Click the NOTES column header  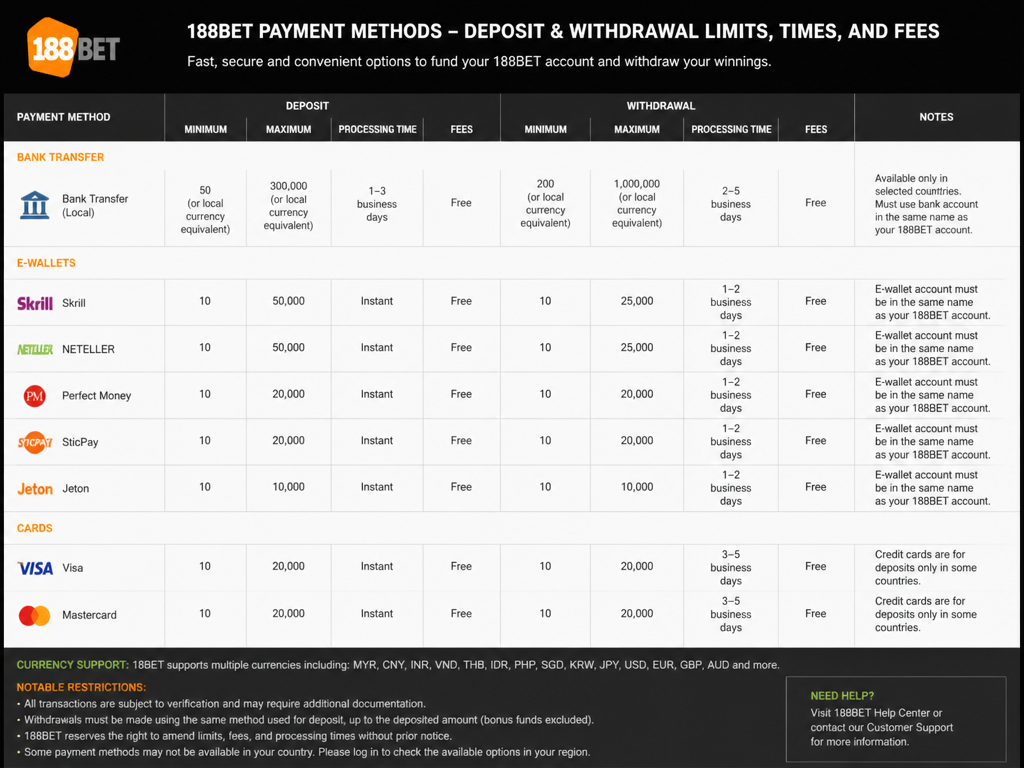936,117
